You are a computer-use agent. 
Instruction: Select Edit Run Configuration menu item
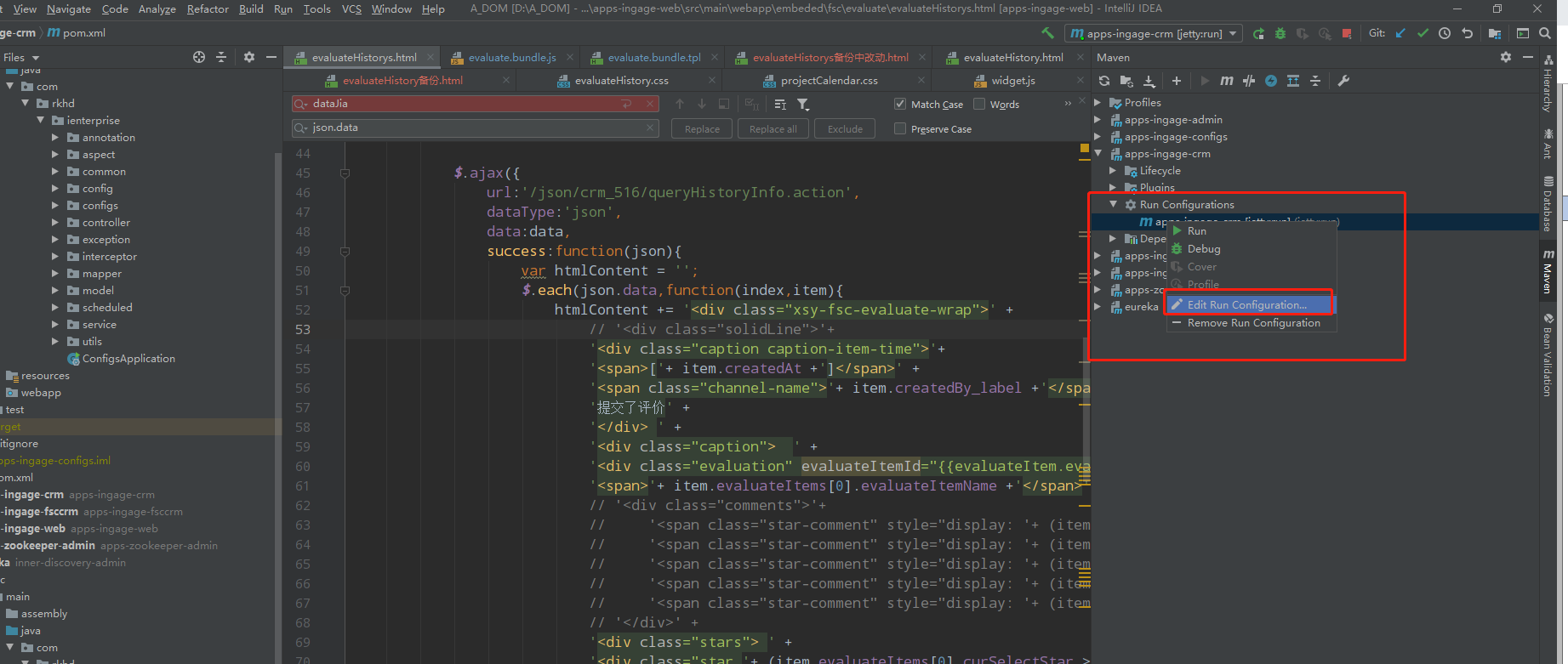(x=1246, y=305)
